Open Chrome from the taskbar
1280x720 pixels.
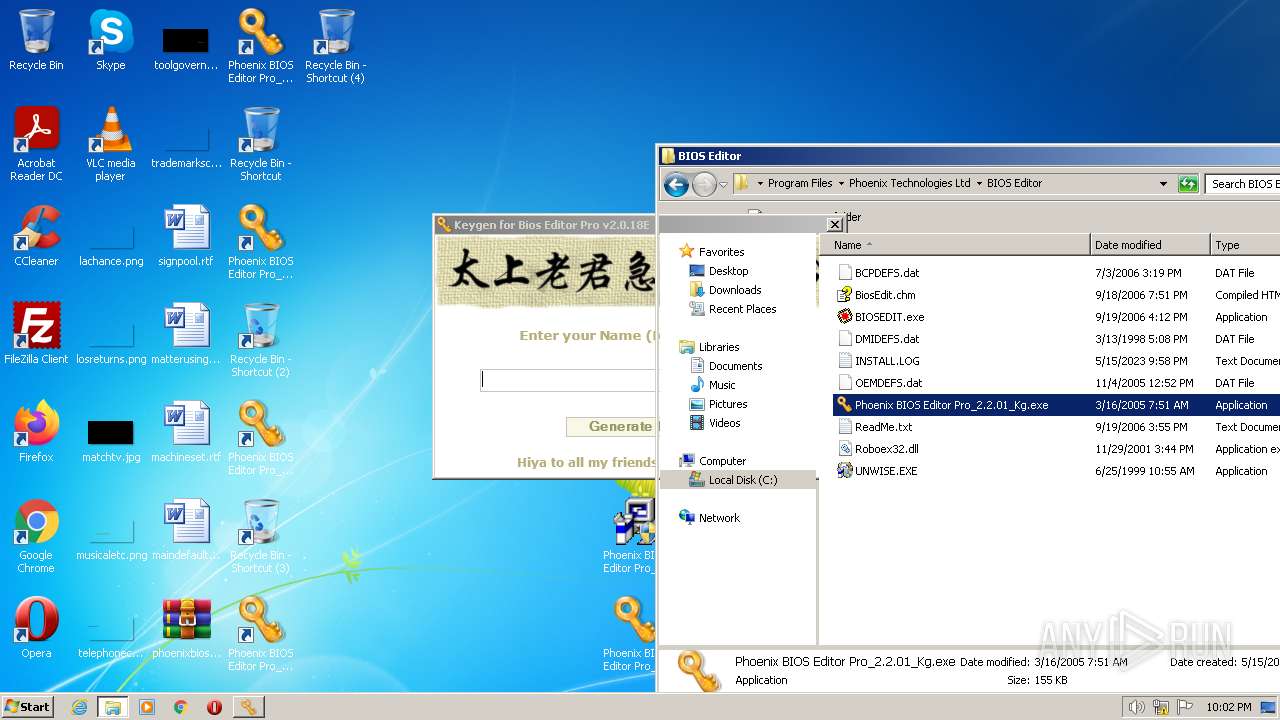(181, 707)
